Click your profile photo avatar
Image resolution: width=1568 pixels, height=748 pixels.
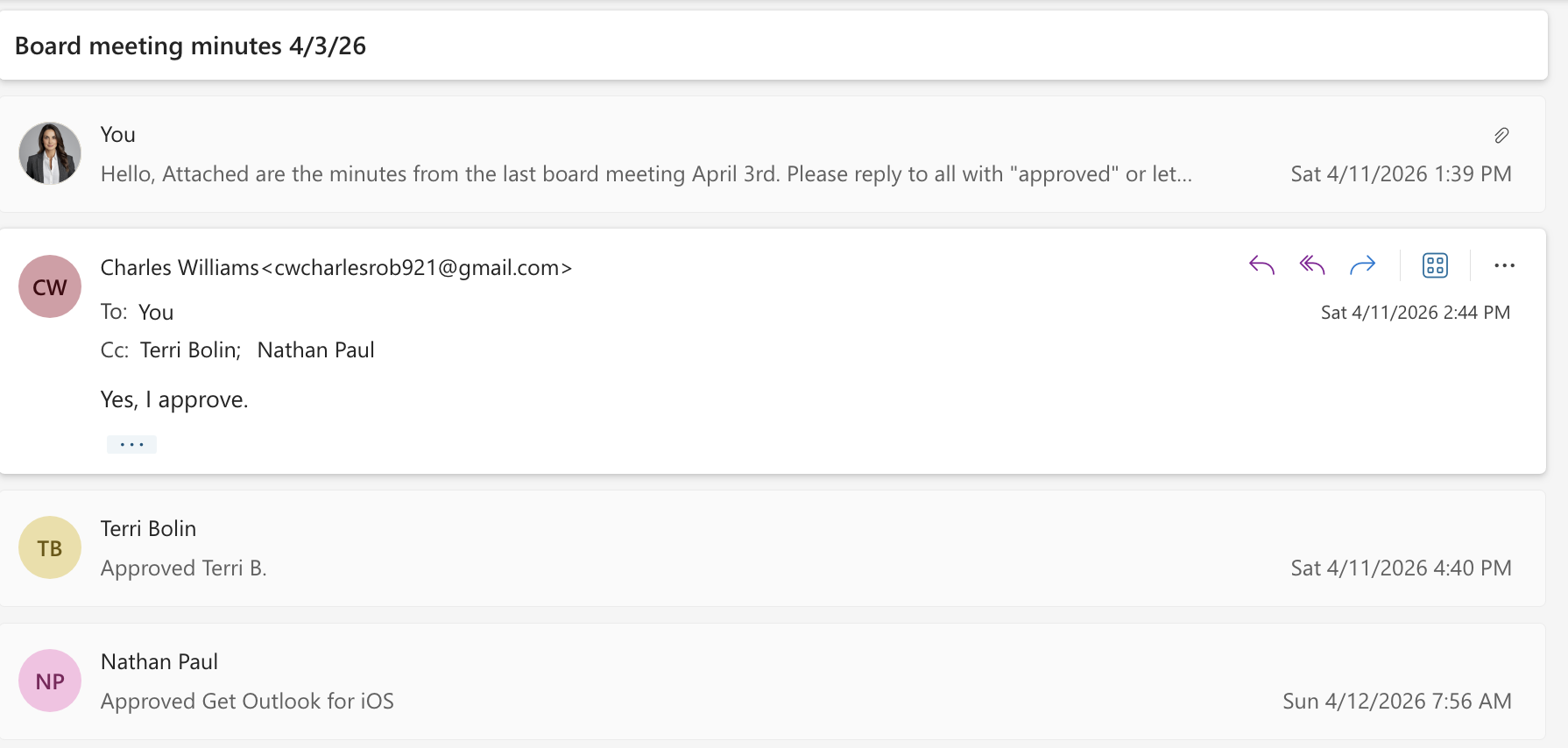(x=50, y=153)
